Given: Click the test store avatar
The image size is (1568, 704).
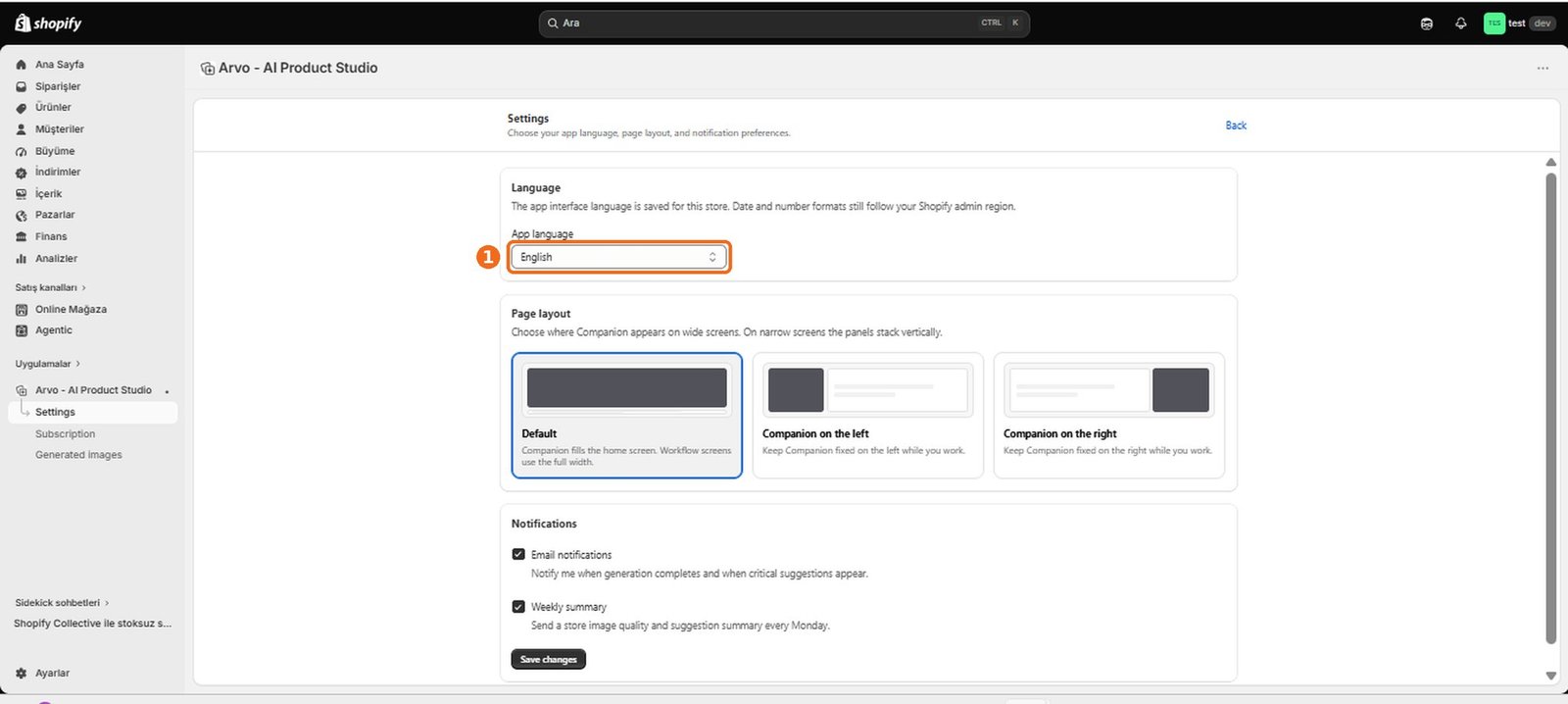Looking at the screenshot, I should (1494, 24).
